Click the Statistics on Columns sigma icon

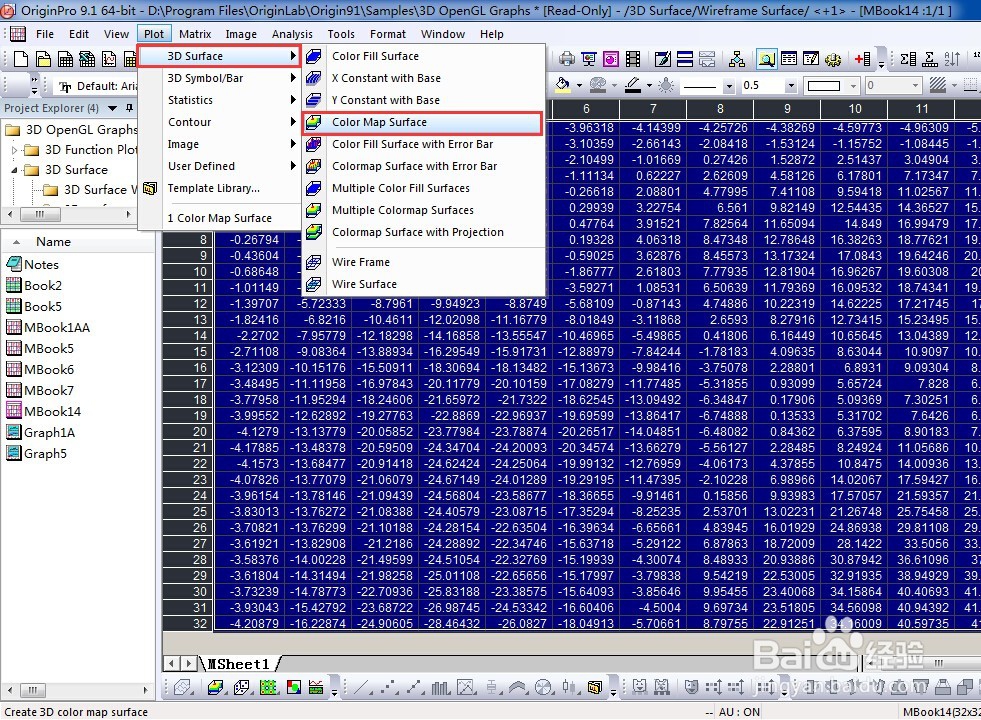click(908, 59)
